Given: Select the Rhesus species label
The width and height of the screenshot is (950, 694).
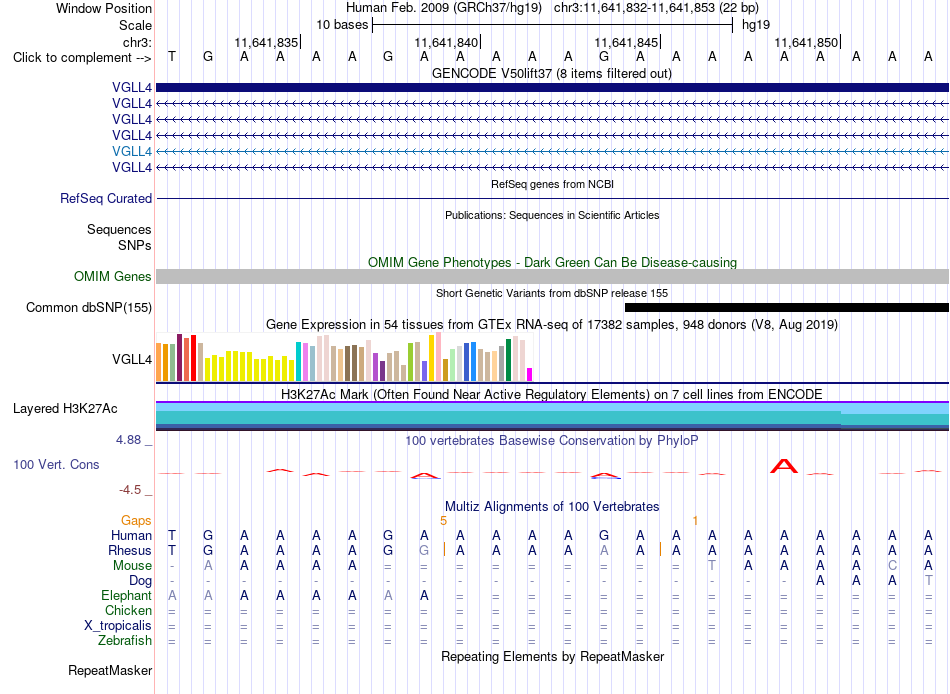Looking at the screenshot, I should tap(130, 550).
